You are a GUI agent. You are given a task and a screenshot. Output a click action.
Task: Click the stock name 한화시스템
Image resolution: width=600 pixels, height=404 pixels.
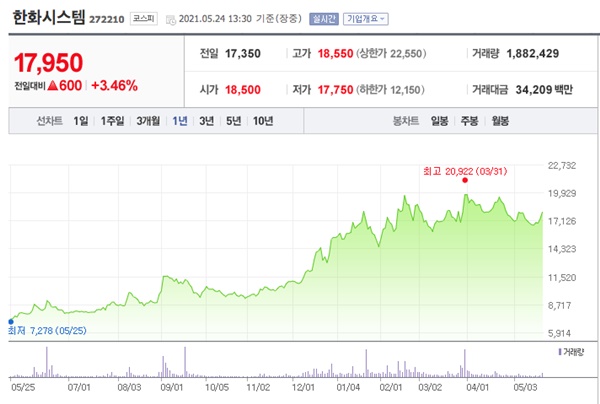[x=48, y=18]
